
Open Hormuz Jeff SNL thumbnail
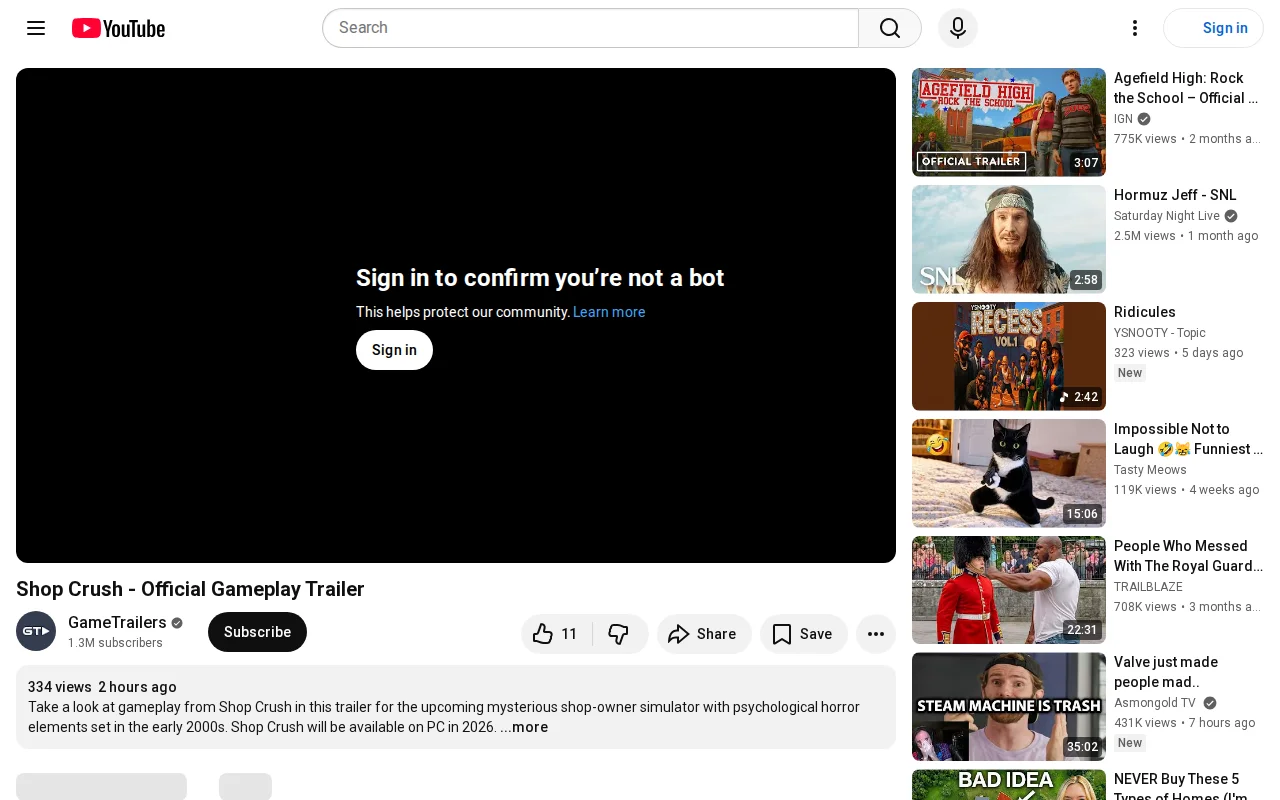[1009, 239]
